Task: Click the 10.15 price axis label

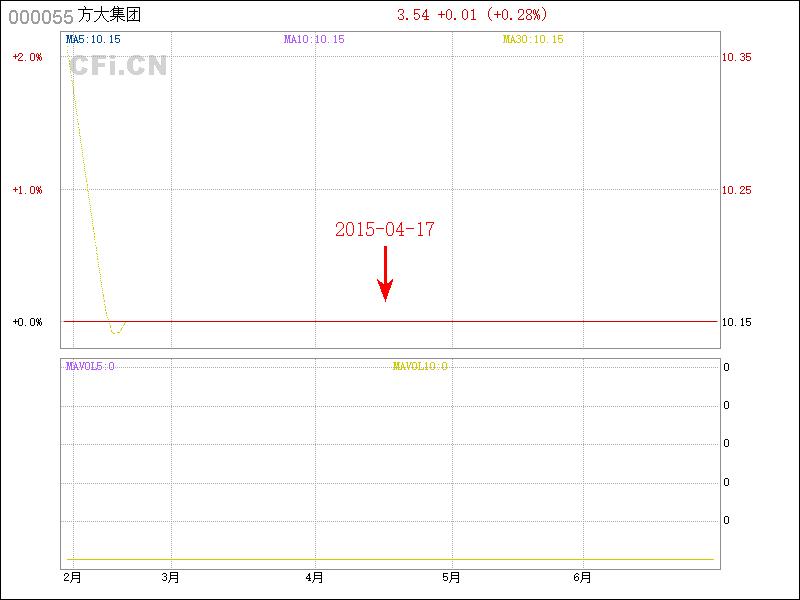Action: (x=736, y=322)
